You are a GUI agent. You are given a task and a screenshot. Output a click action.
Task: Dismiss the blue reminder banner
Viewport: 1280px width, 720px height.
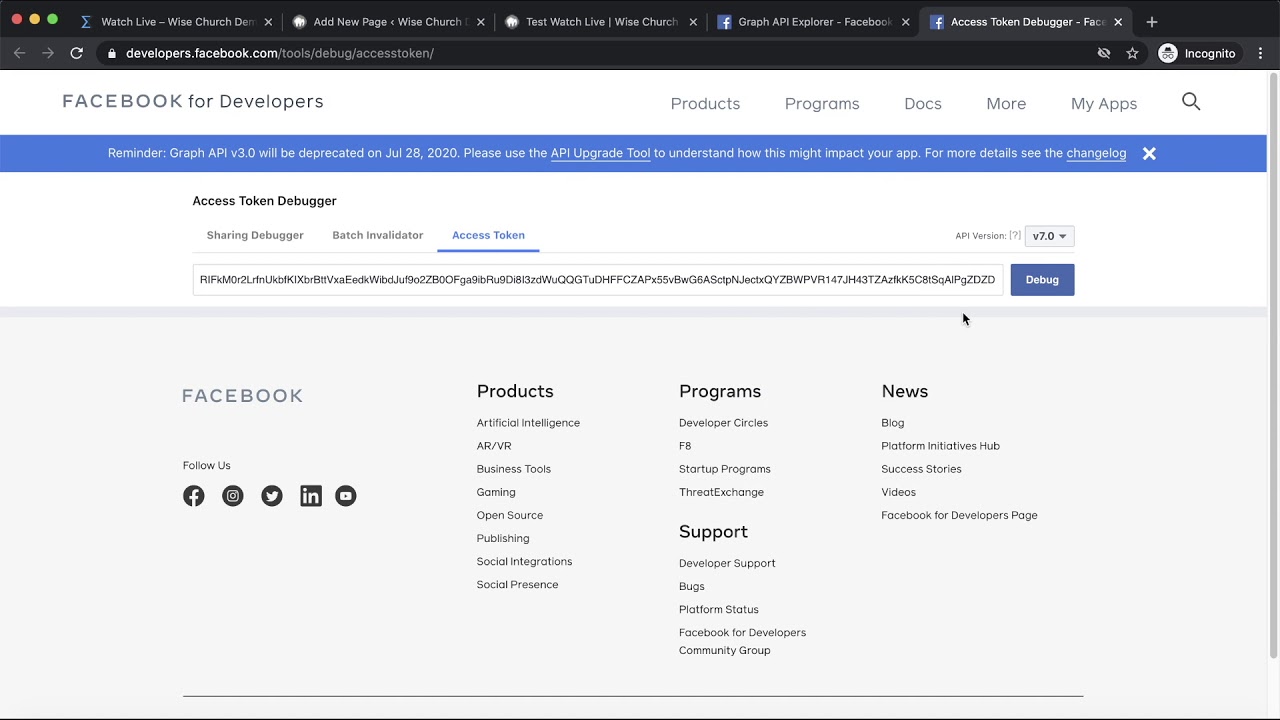[x=1149, y=153]
